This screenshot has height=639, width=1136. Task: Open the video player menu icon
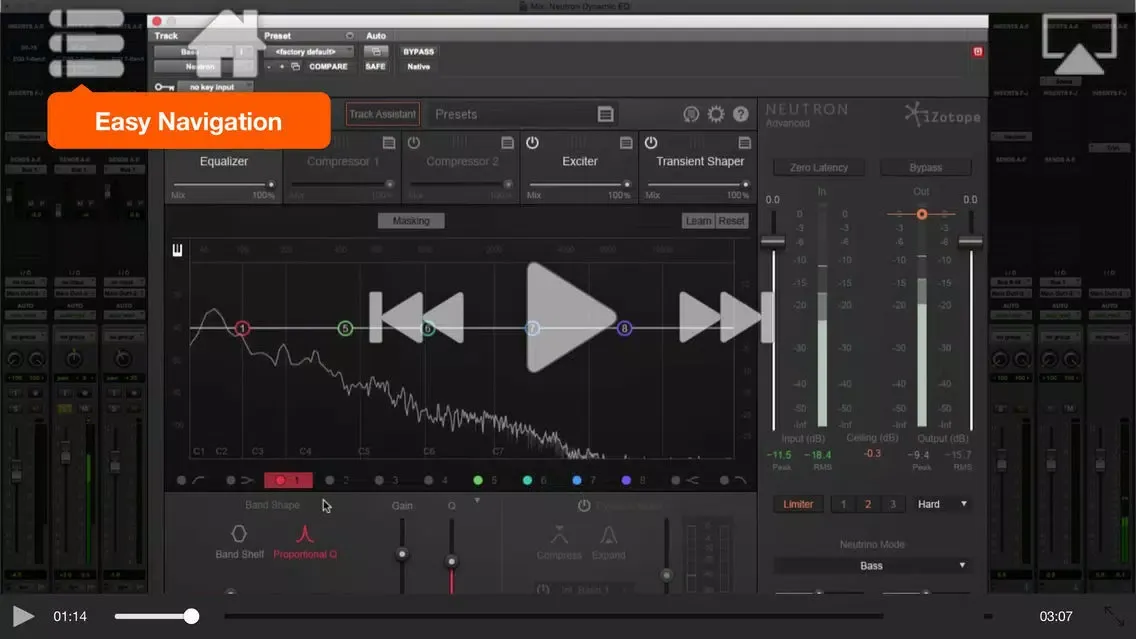(x=86, y=43)
